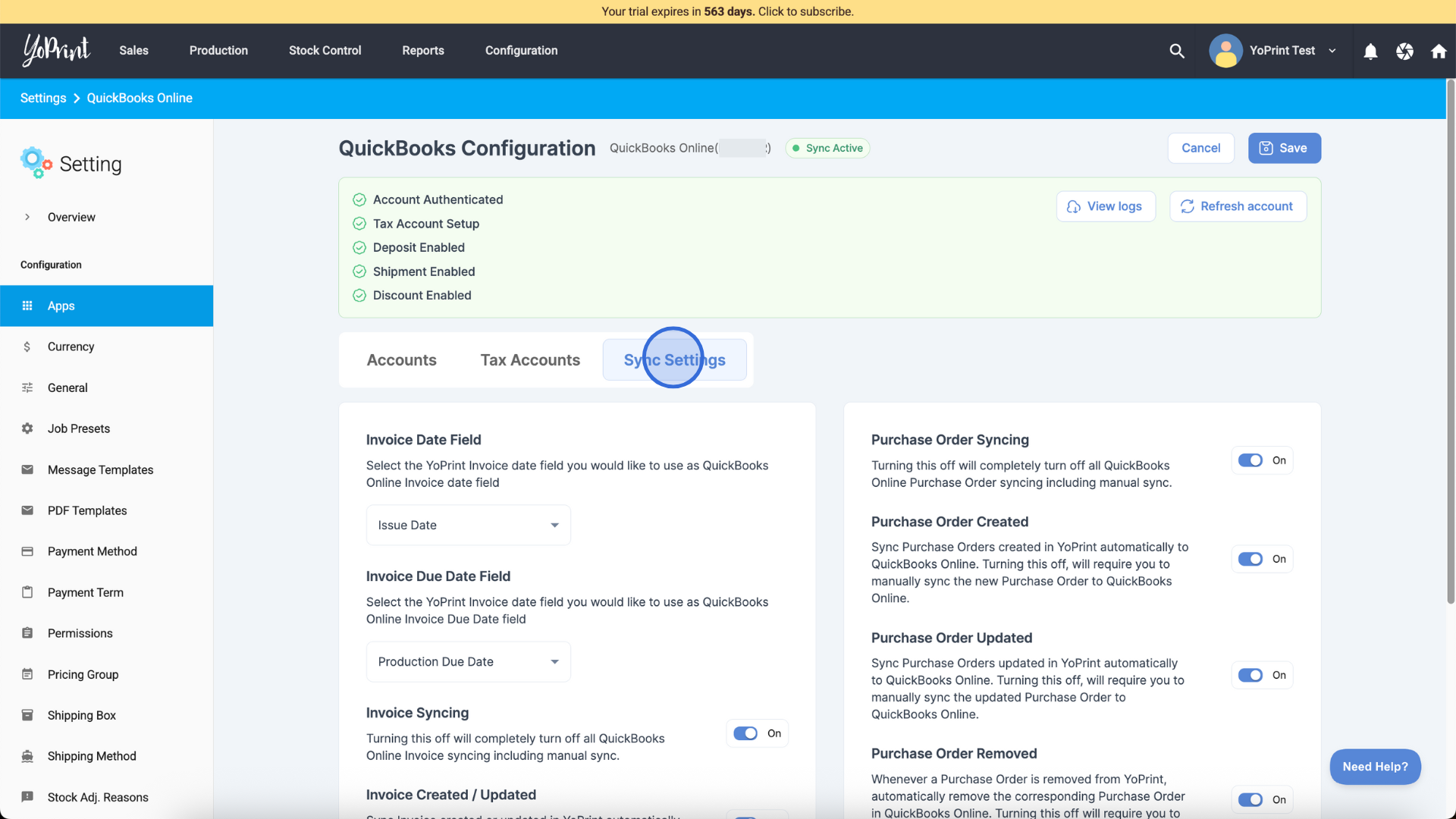The image size is (1456, 819).
Task: Click the page vertical scrollbar
Action: (1451, 341)
